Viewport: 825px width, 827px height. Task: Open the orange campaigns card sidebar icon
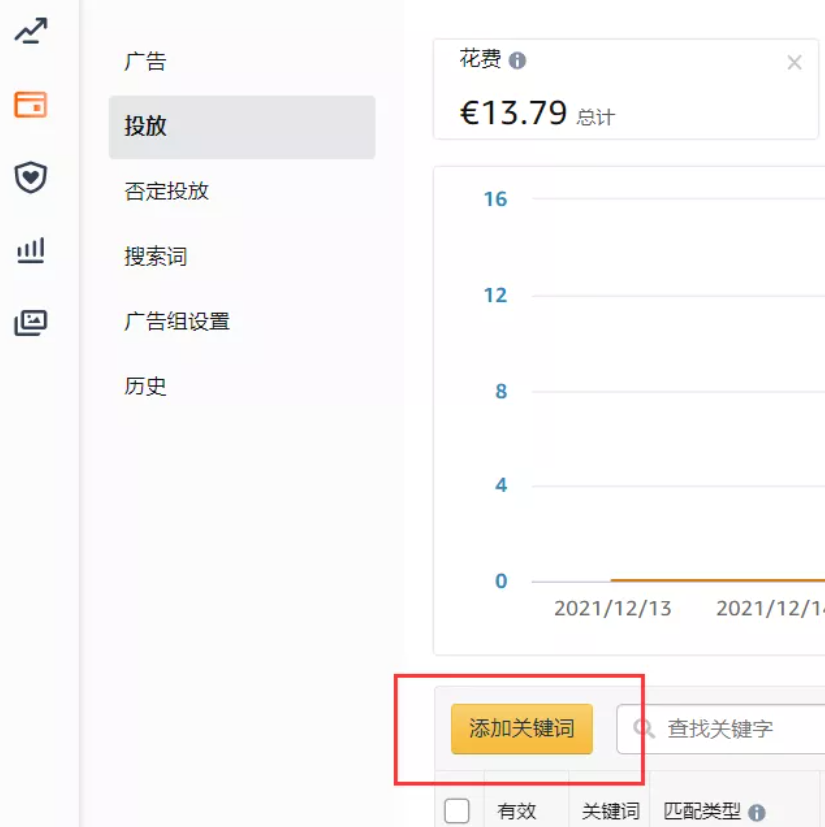pos(31,104)
